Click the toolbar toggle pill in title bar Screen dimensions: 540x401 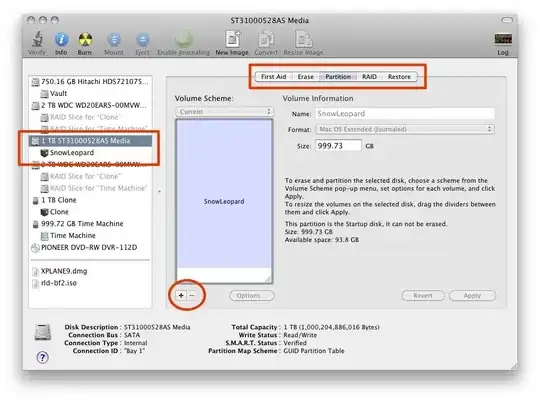click(x=507, y=20)
